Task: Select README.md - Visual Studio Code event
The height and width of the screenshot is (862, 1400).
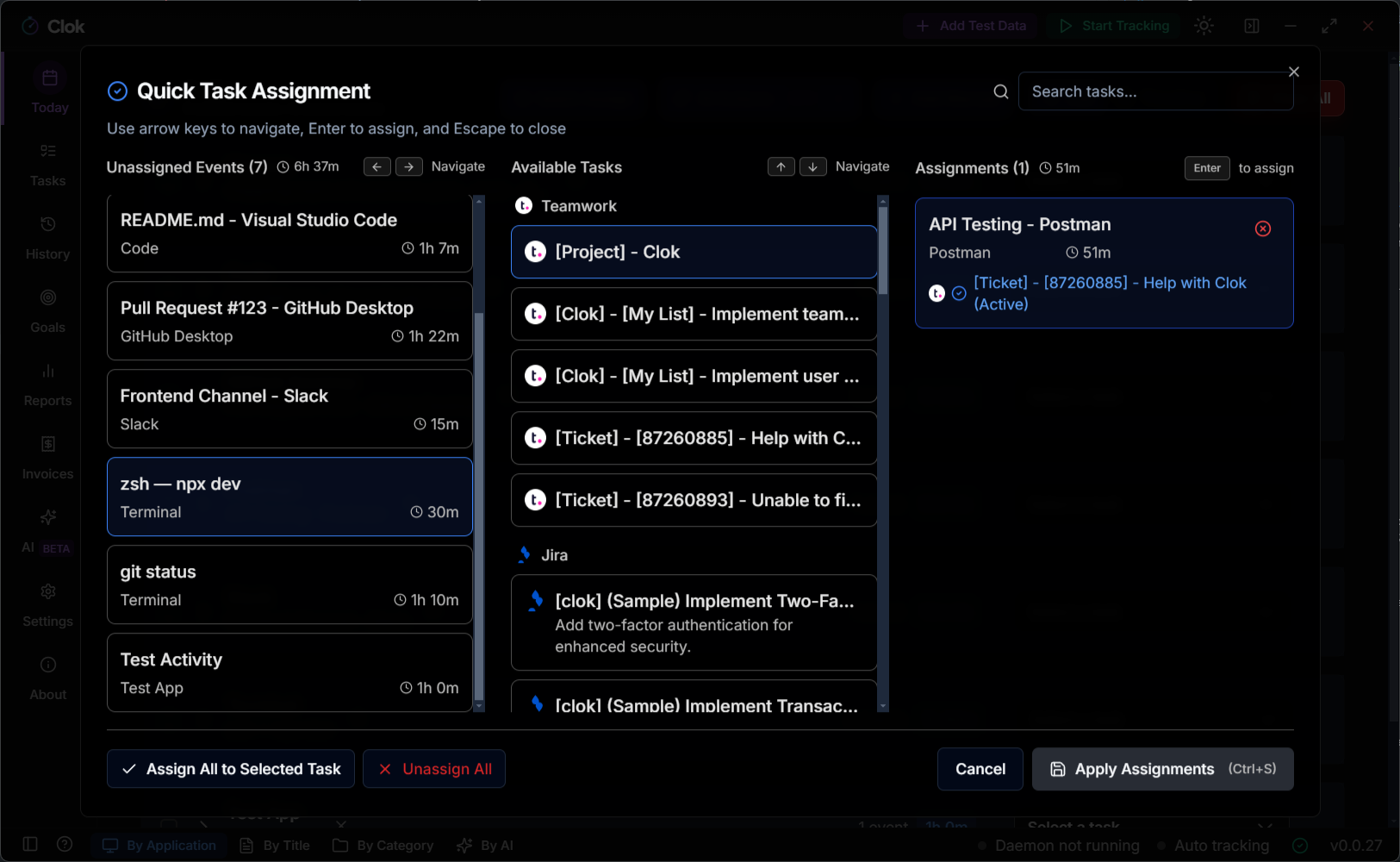Action: tap(289, 234)
